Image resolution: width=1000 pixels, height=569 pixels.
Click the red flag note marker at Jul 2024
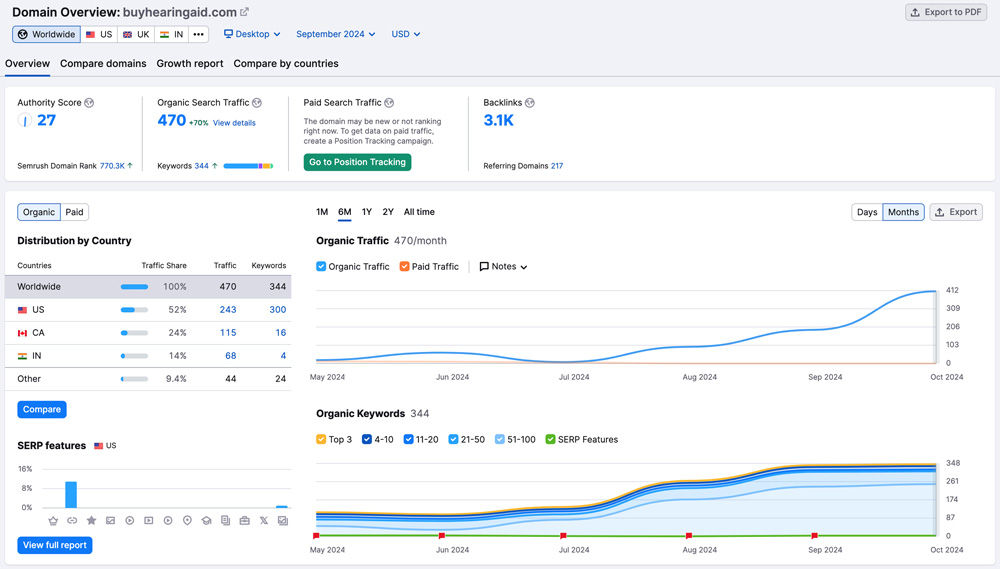click(563, 536)
